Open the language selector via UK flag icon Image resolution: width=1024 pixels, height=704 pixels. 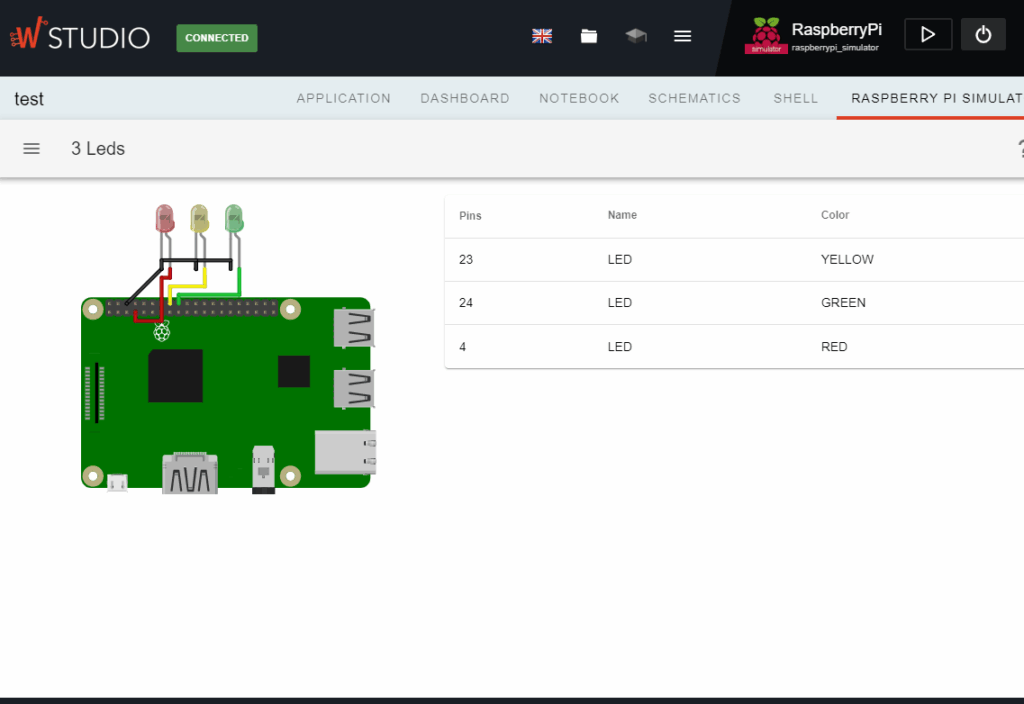coord(541,35)
